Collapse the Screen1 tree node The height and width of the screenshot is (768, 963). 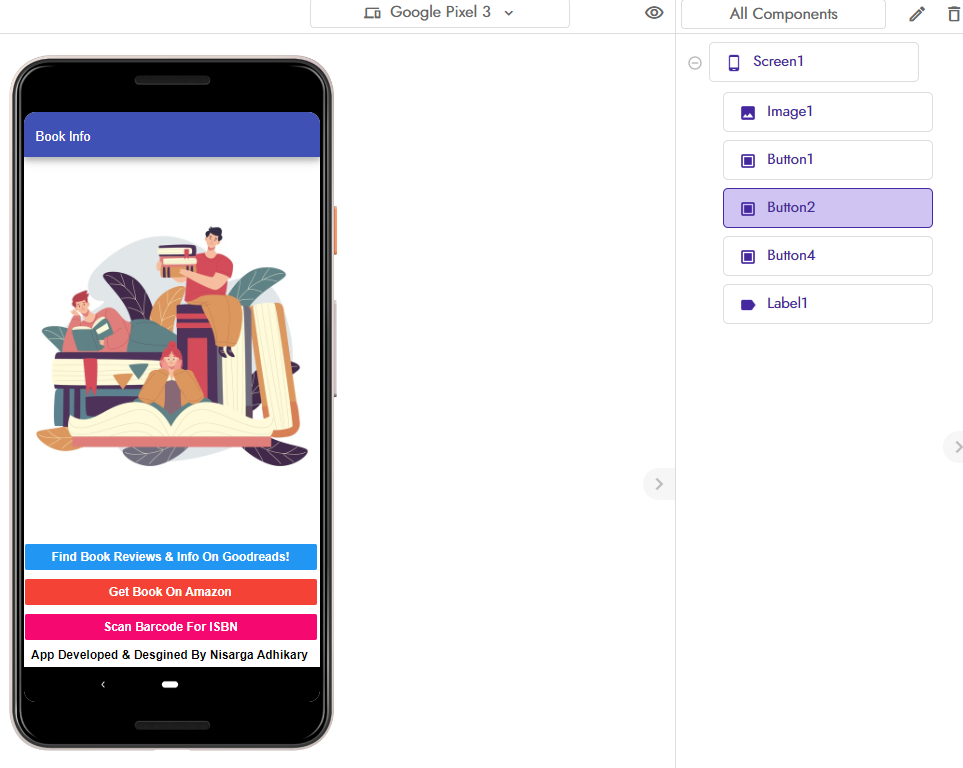click(695, 63)
